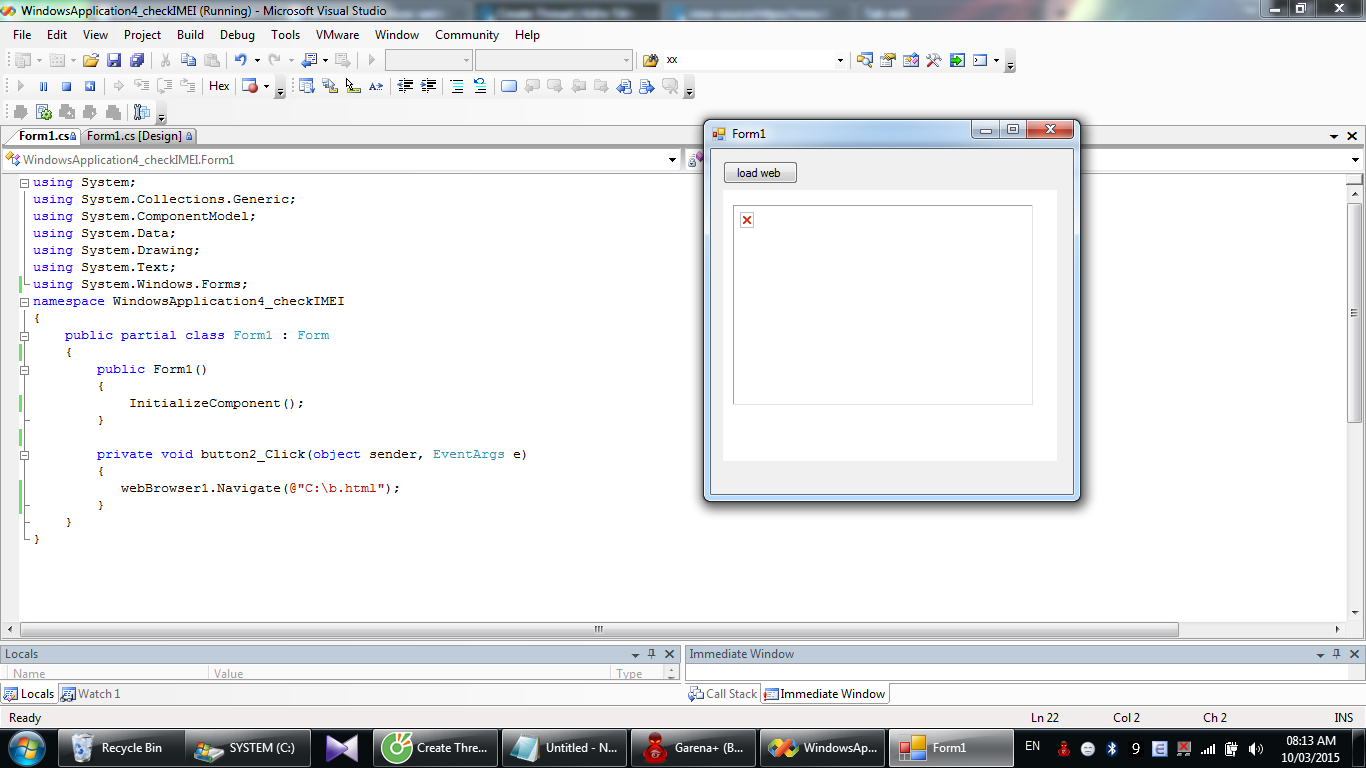
Task: Click the Breakpoints window icon
Action: [x=250, y=86]
